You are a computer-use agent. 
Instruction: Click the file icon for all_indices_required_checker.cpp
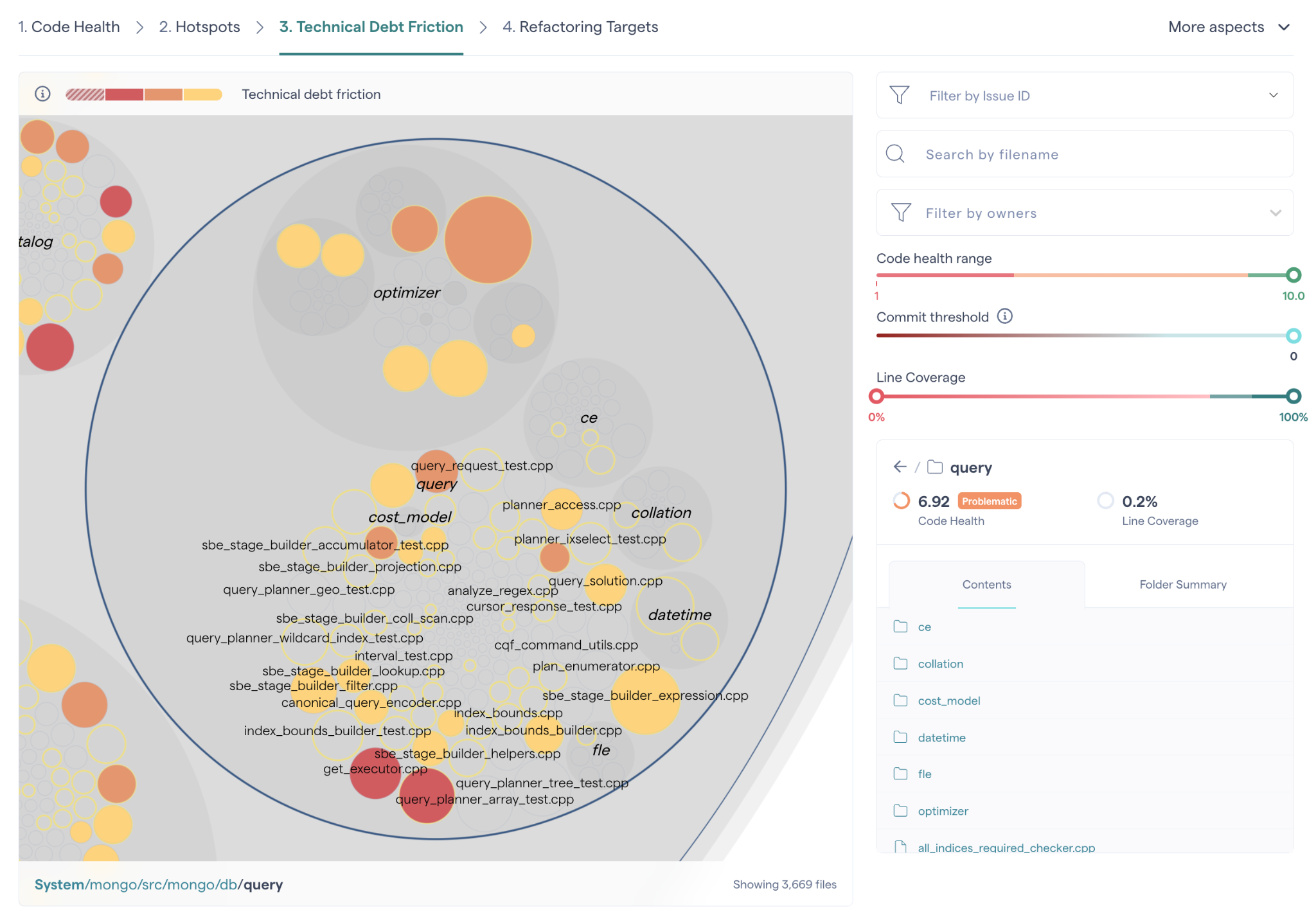point(900,847)
